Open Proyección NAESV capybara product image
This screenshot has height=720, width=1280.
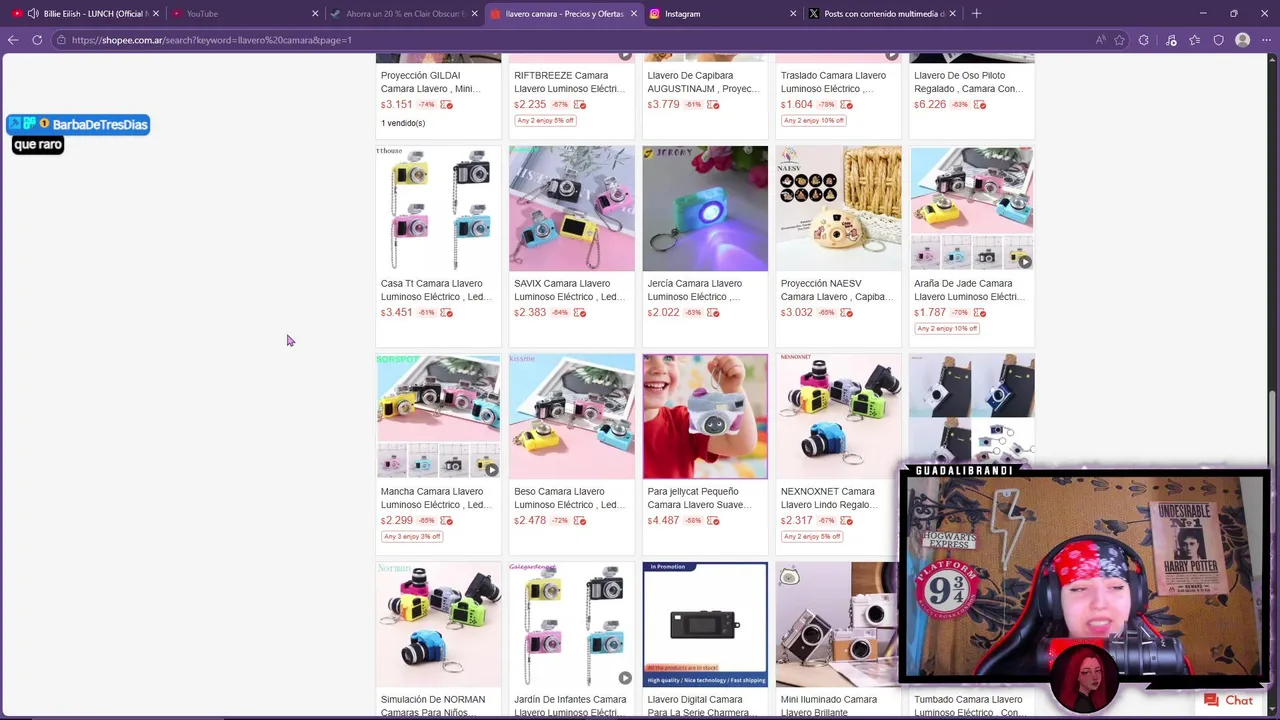tap(838, 209)
